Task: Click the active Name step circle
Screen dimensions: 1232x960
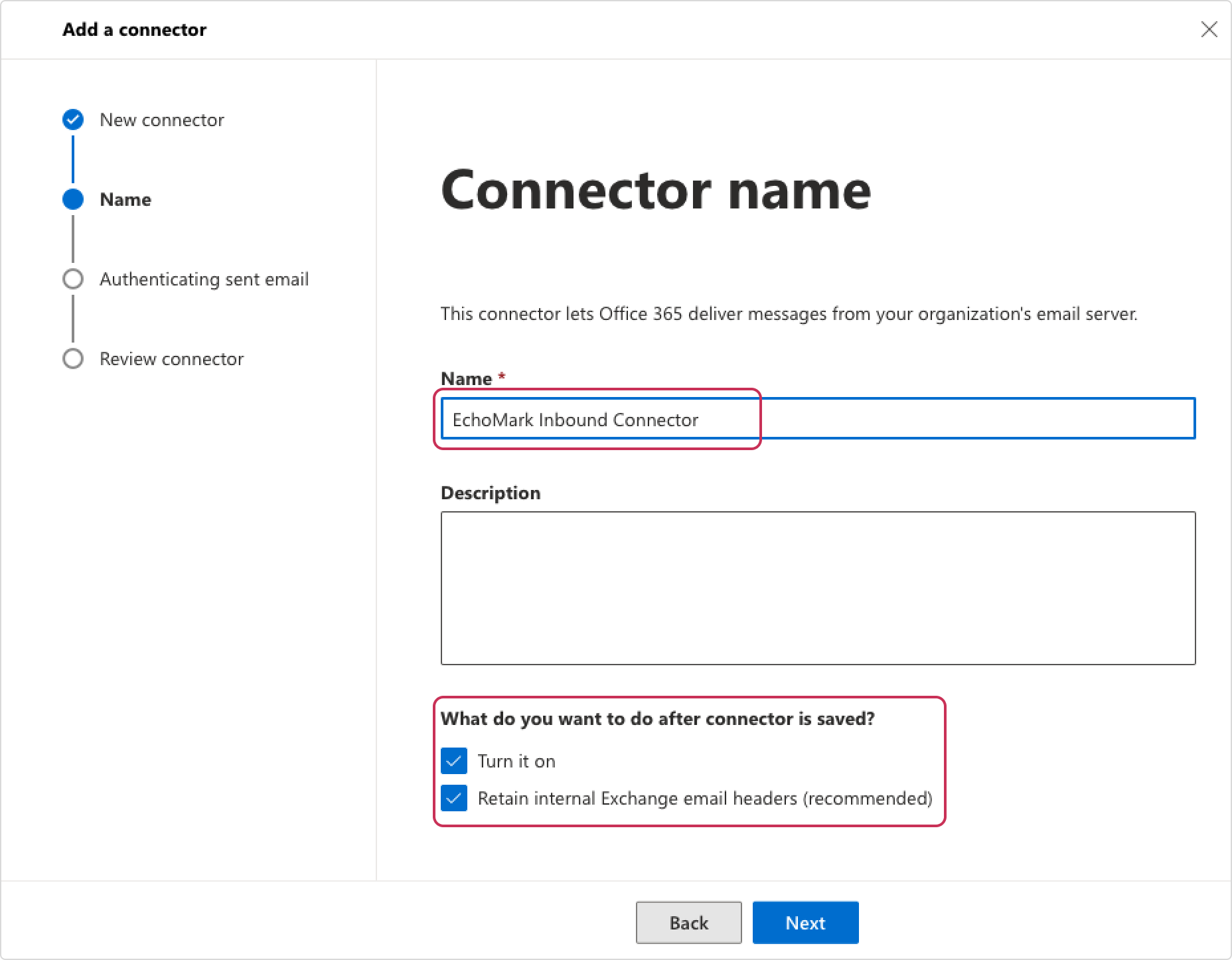Action: (73, 199)
